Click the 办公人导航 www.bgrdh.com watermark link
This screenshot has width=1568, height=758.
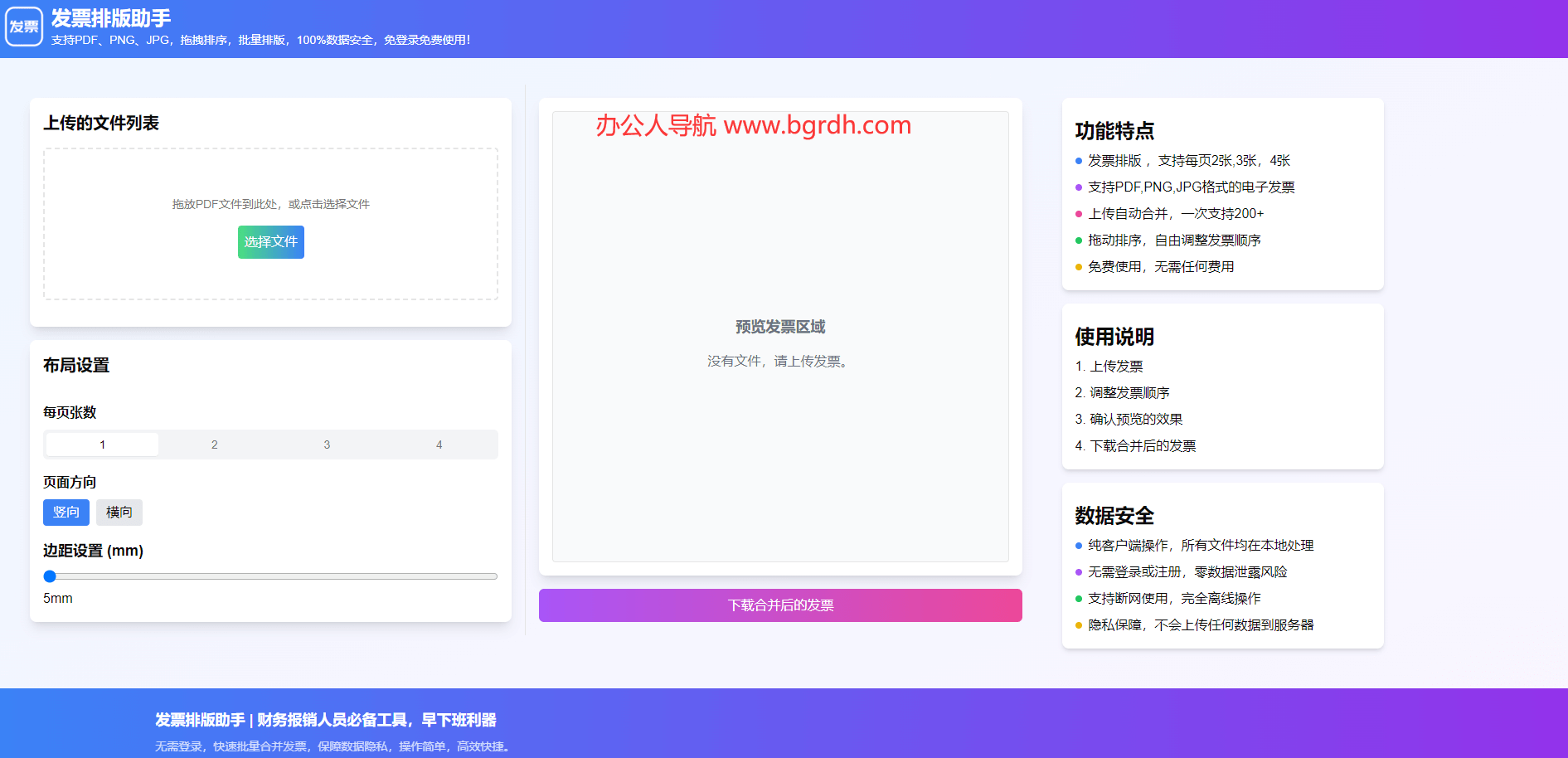[753, 125]
